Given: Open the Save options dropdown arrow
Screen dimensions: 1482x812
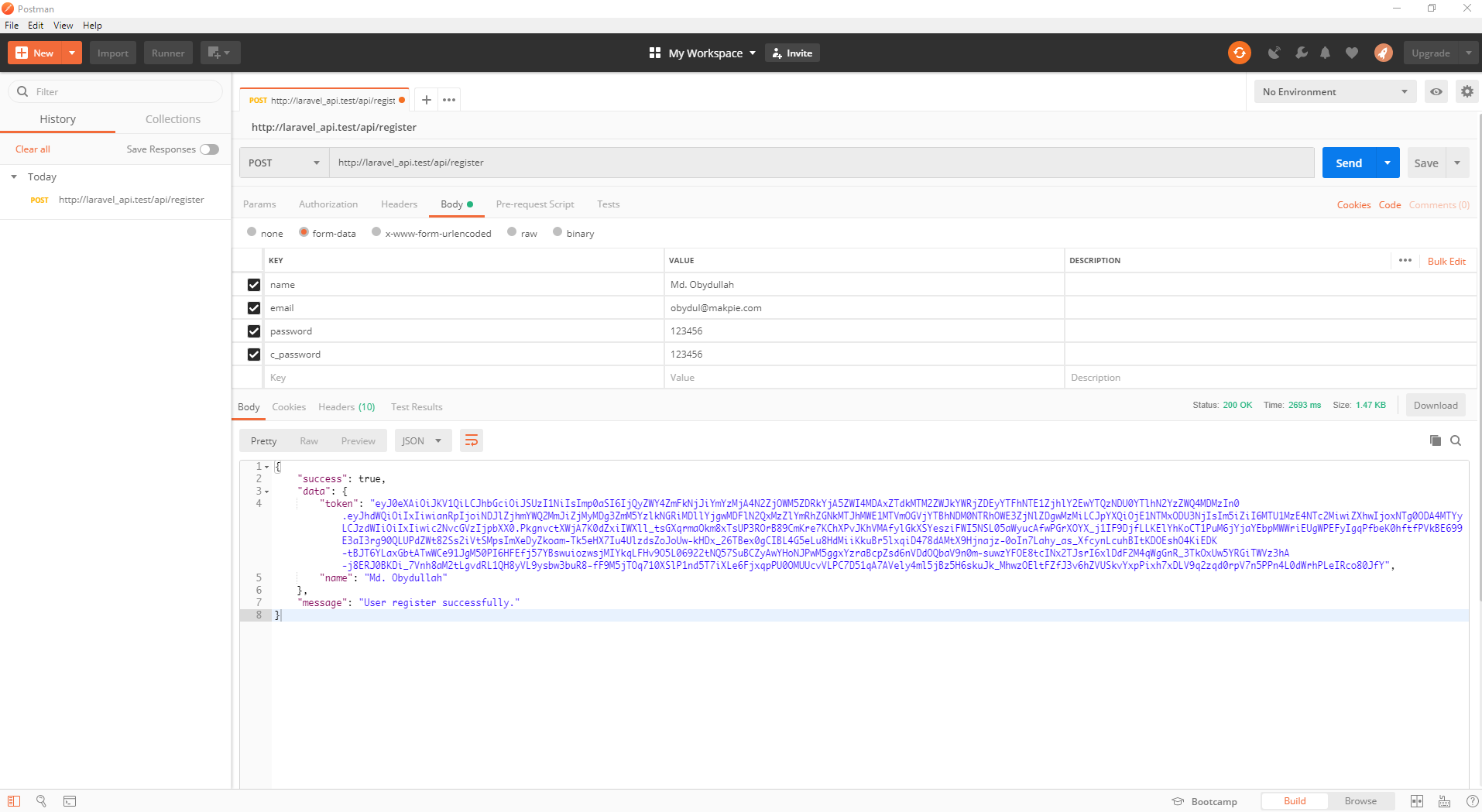Looking at the screenshot, I should pyautogui.click(x=1457, y=163).
